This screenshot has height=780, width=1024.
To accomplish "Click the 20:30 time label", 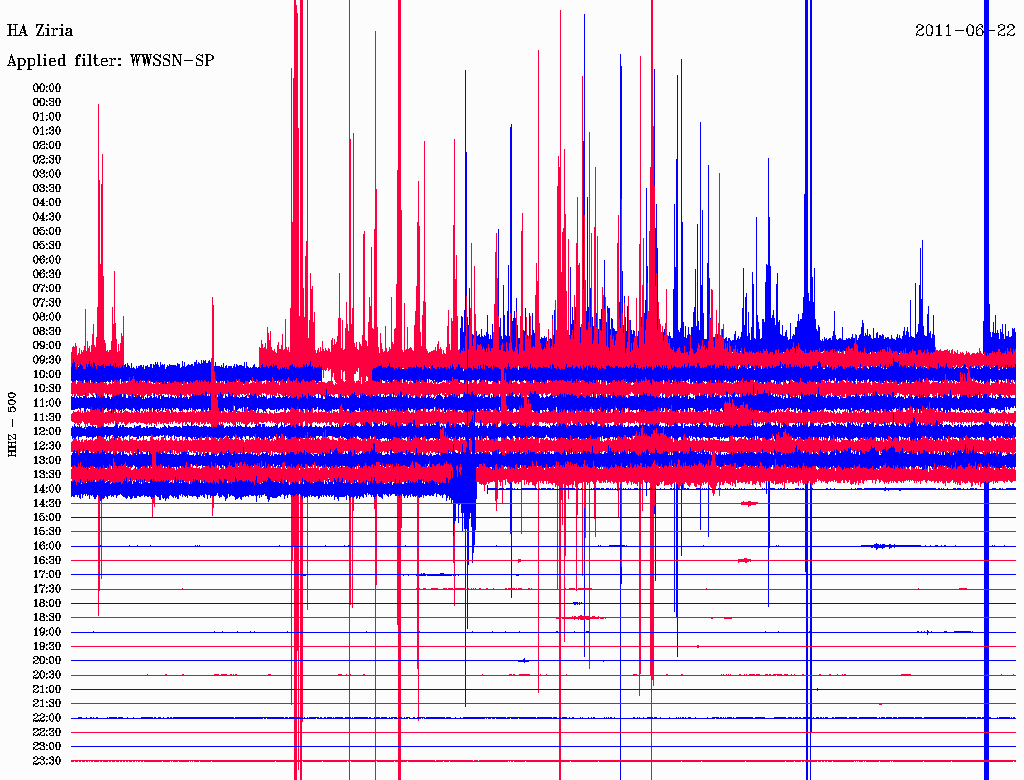I will coord(47,675).
